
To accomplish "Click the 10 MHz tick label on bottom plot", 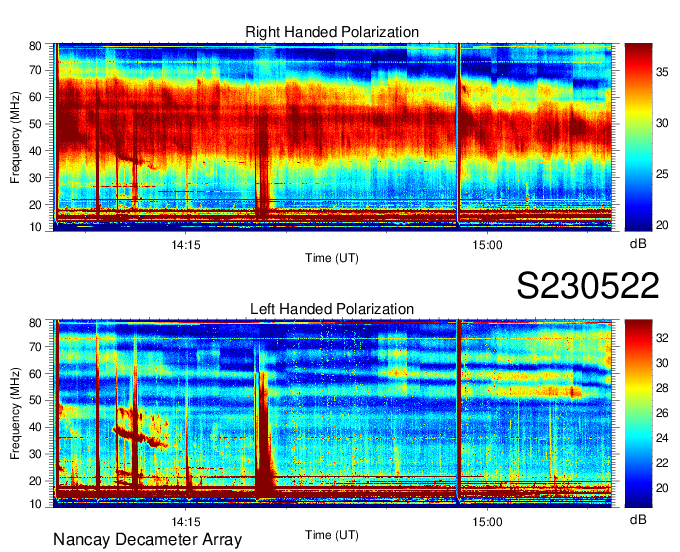I will tap(35, 504).
